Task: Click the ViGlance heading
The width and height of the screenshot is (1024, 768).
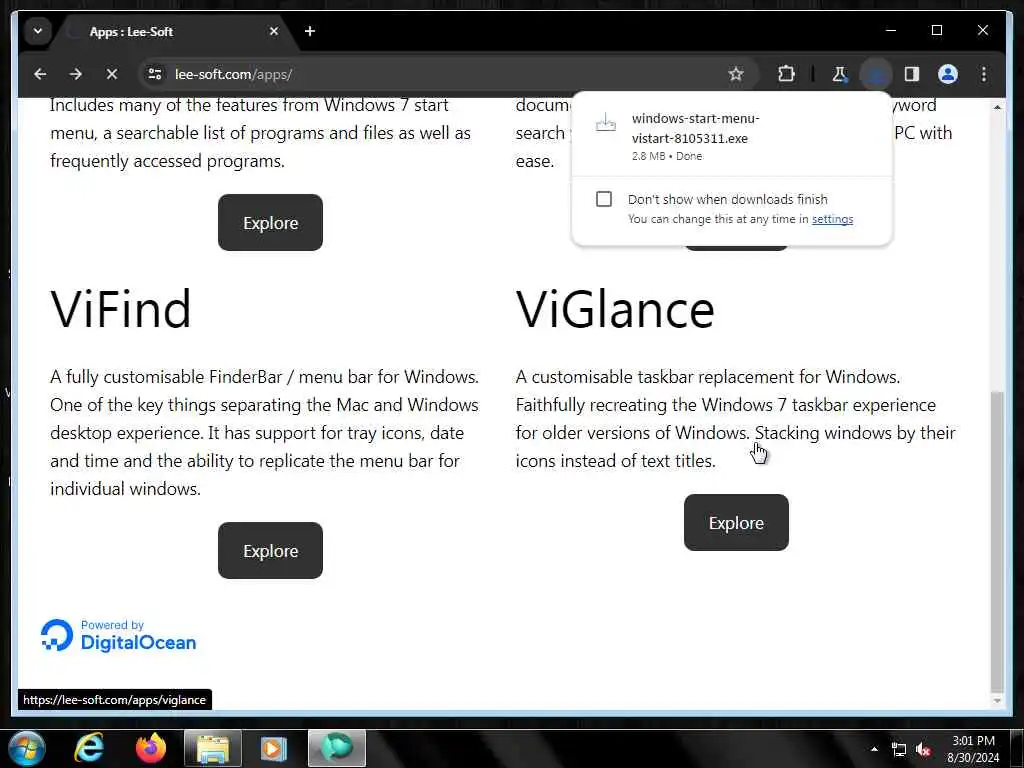Action: [615, 309]
